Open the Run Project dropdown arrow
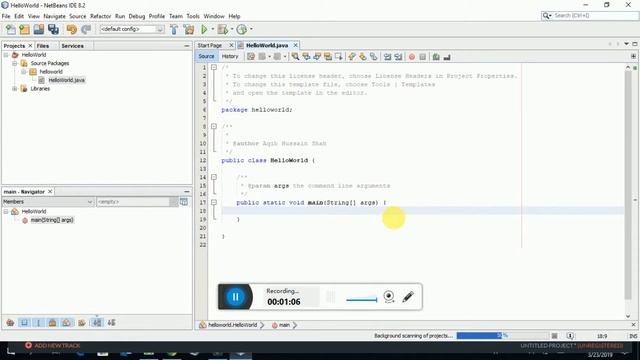This screenshot has width=640, height=360. pos(212,29)
